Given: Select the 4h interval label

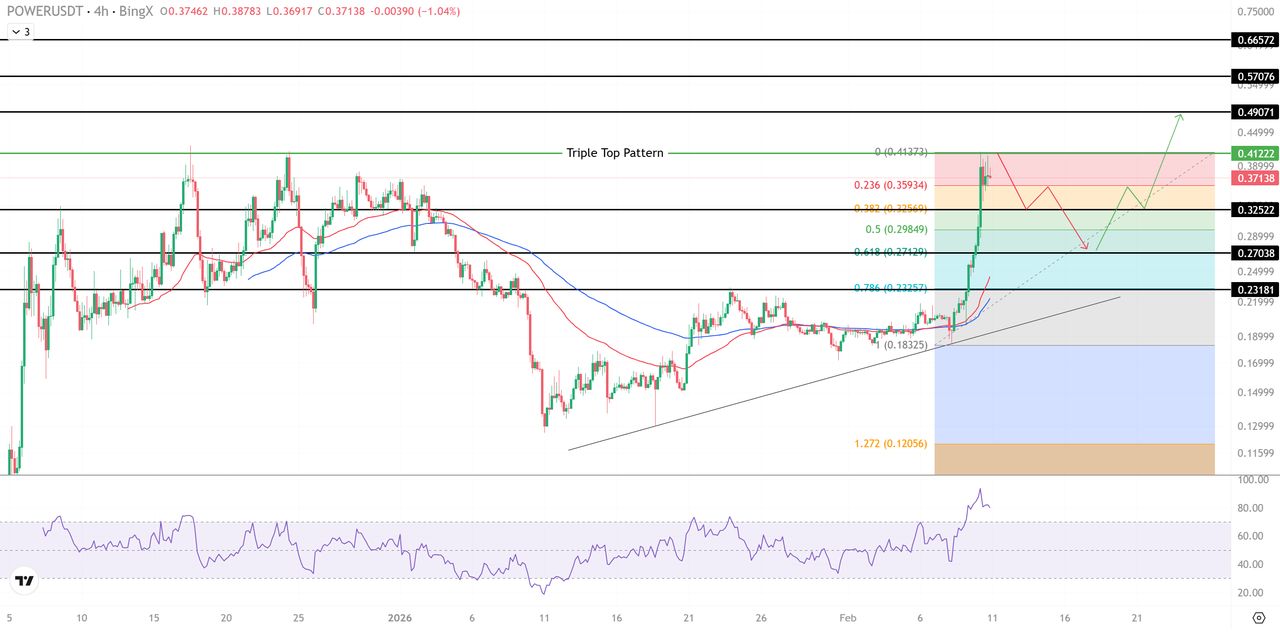Looking at the screenshot, I should pos(102,12).
